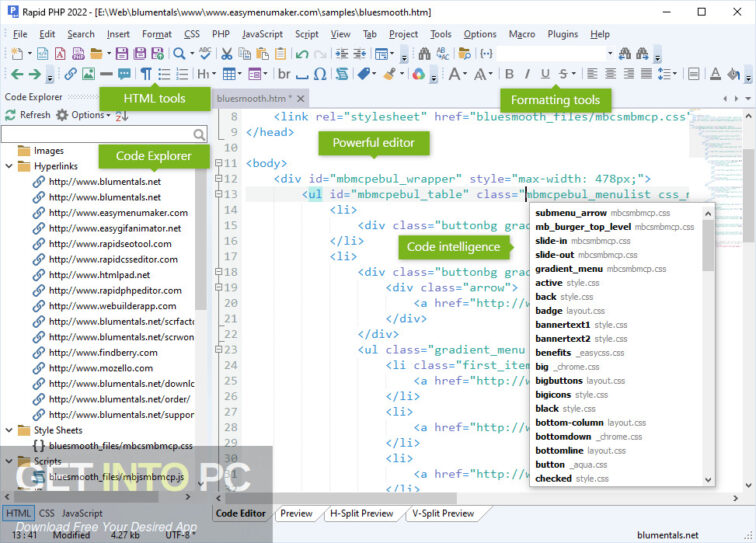Refresh the Code Explorer

click(x=28, y=115)
